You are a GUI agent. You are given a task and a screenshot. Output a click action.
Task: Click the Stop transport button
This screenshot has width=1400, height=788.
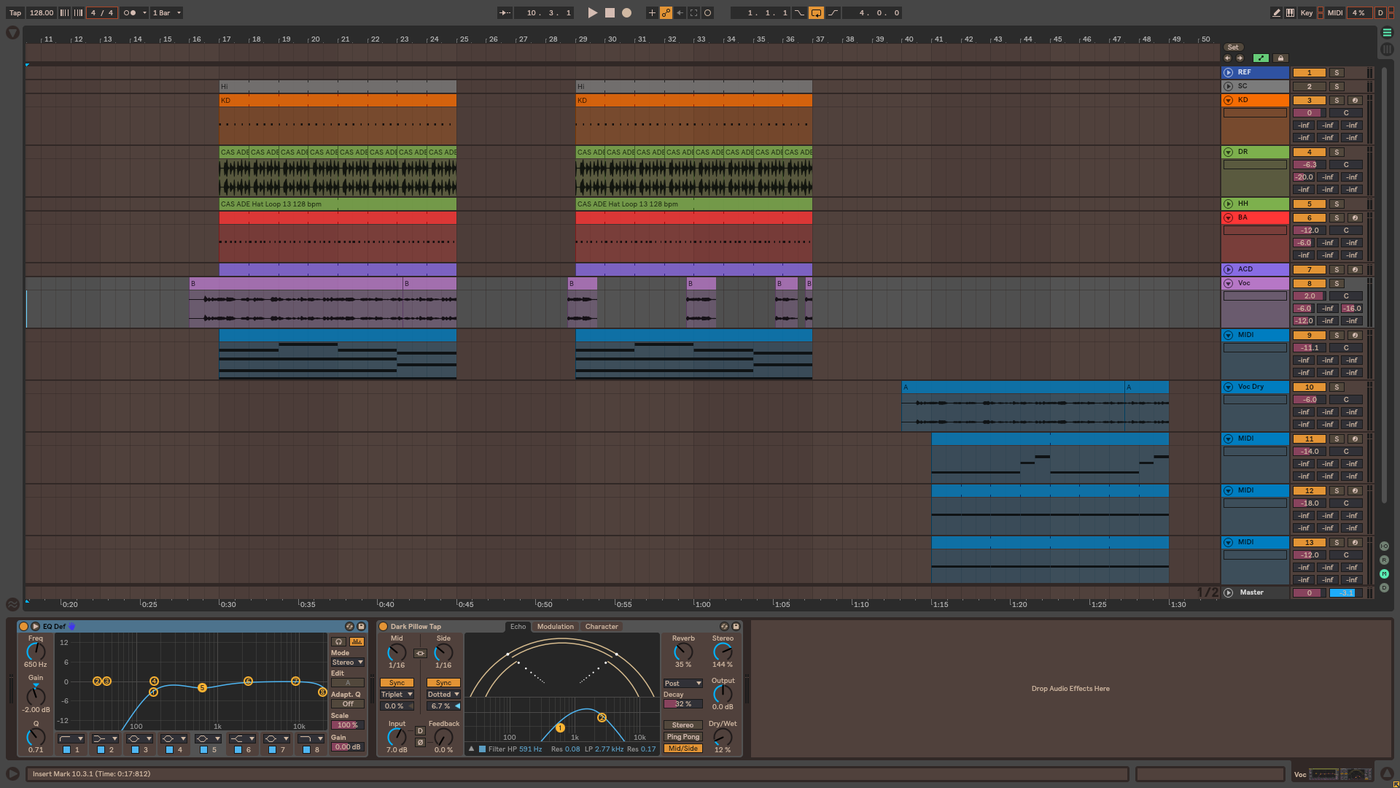[x=609, y=13]
